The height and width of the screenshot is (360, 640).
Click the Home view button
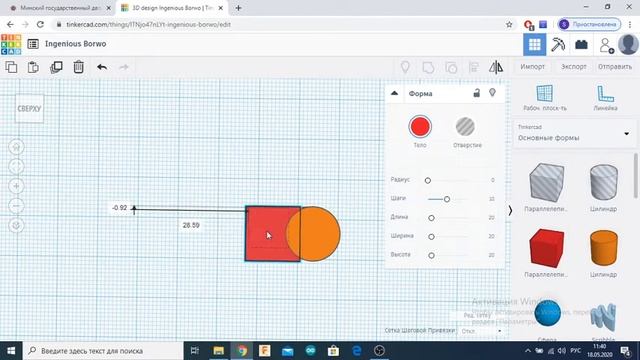pos(16,147)
